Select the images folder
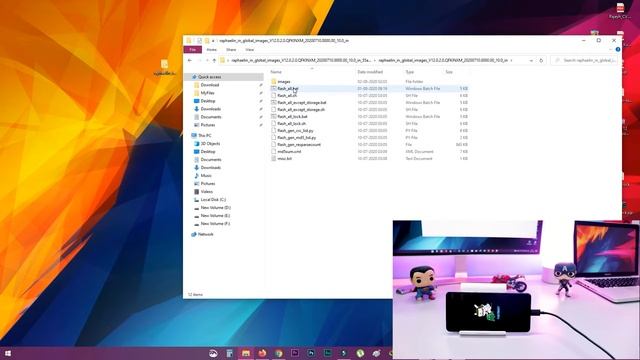The height and width of the screenshot is (360, 640). (x=284, y=82)
